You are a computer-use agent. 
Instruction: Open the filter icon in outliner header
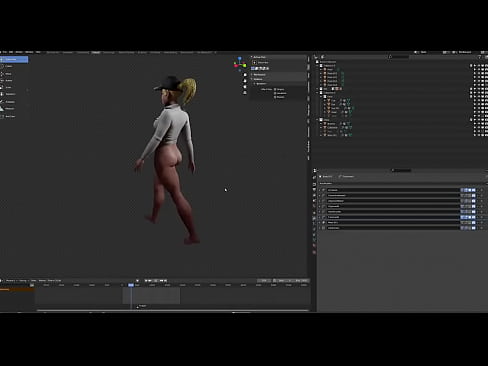pyautogui.click(x=479, y=57)
